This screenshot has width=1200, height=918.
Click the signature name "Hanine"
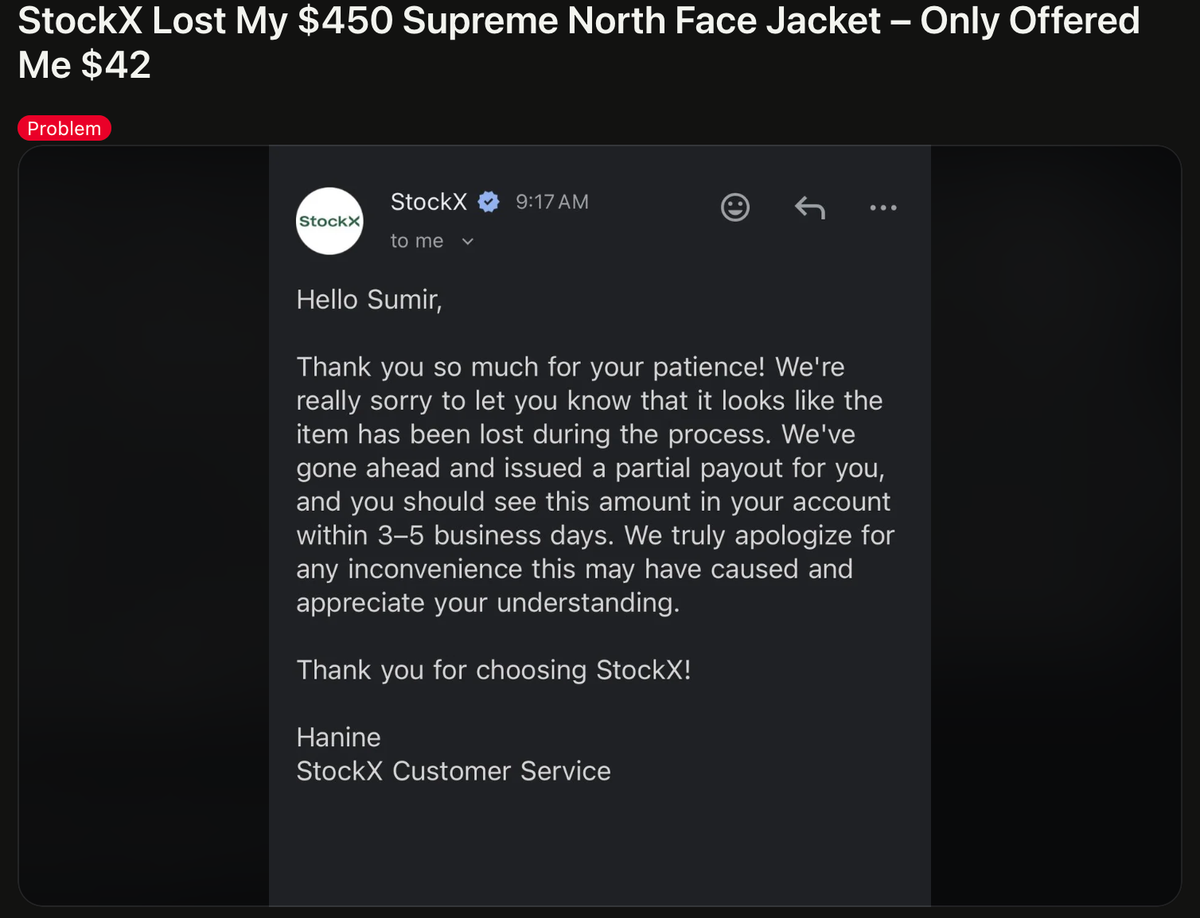coord(338,737)
